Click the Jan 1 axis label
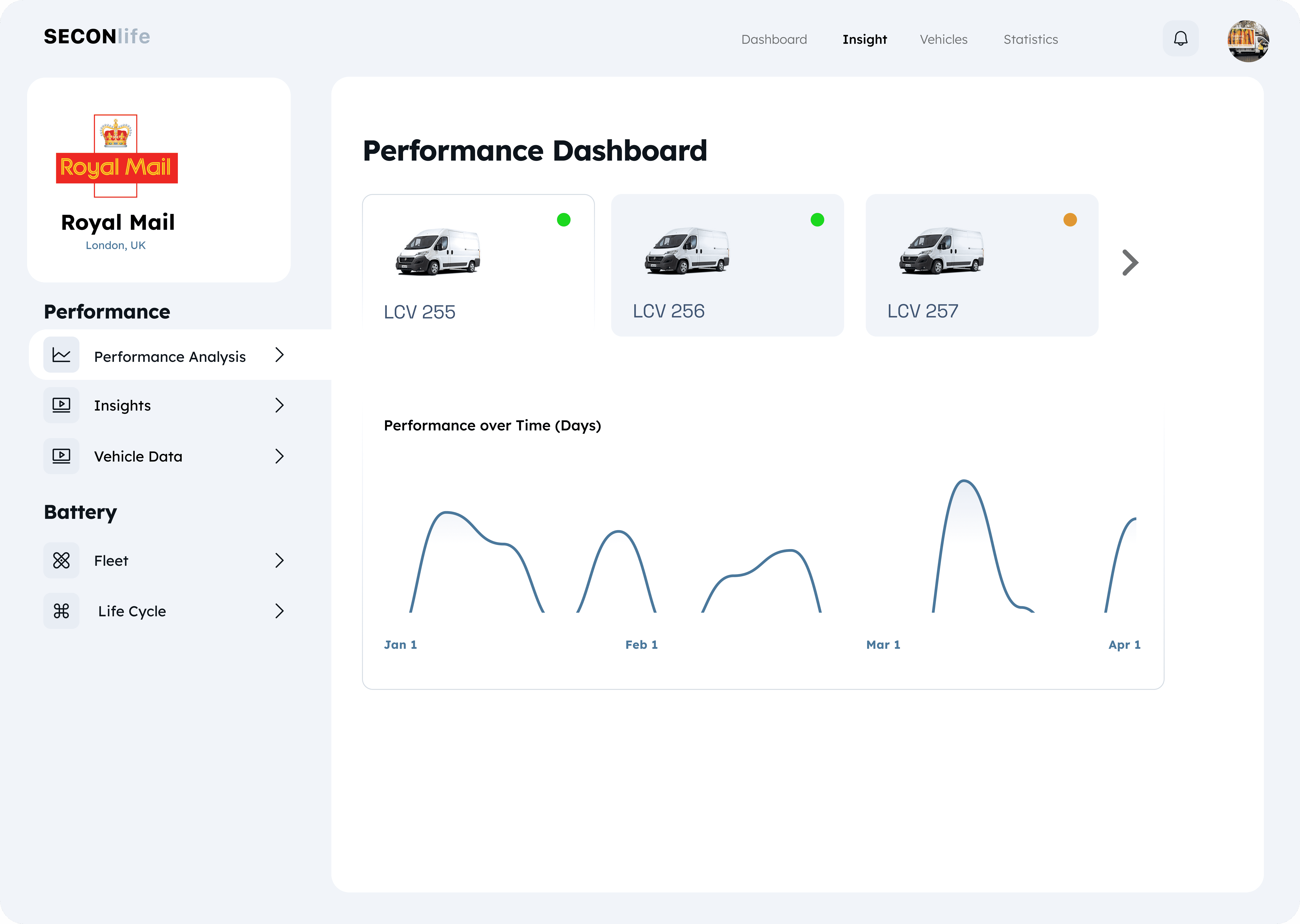Image resolution: width=1300 pixels, height=924 pixels. [401, 645]
